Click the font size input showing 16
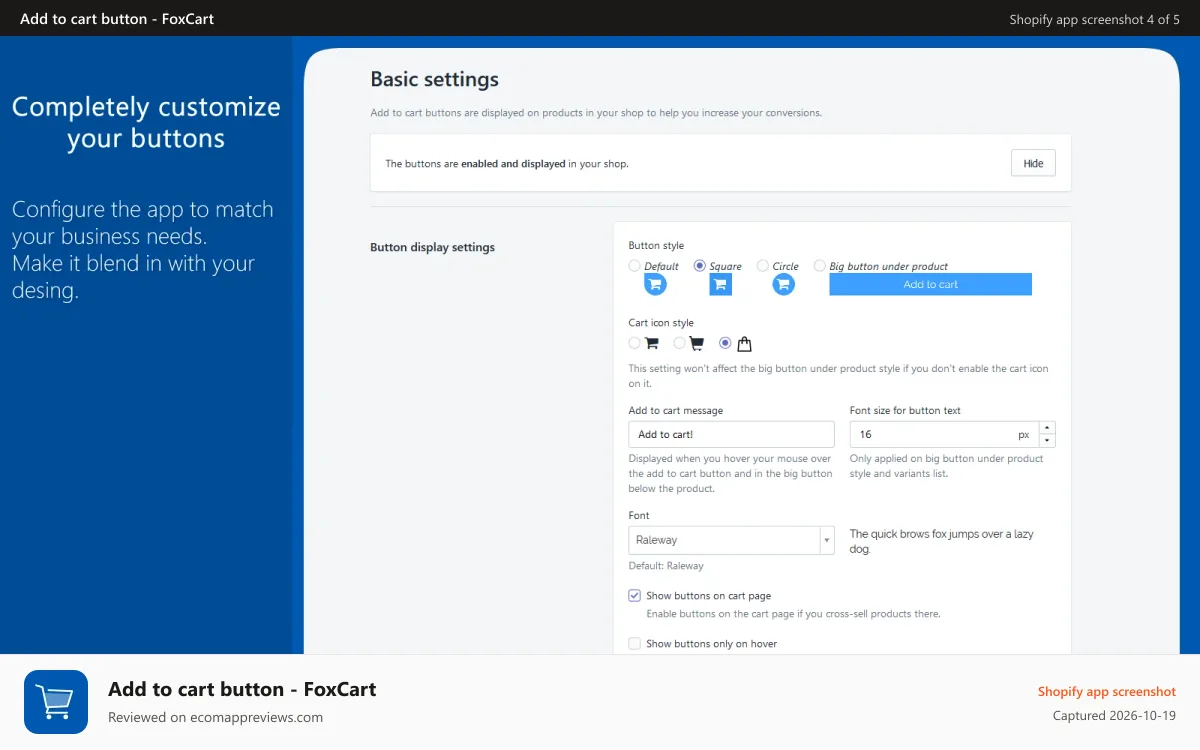 click(944, 434)
